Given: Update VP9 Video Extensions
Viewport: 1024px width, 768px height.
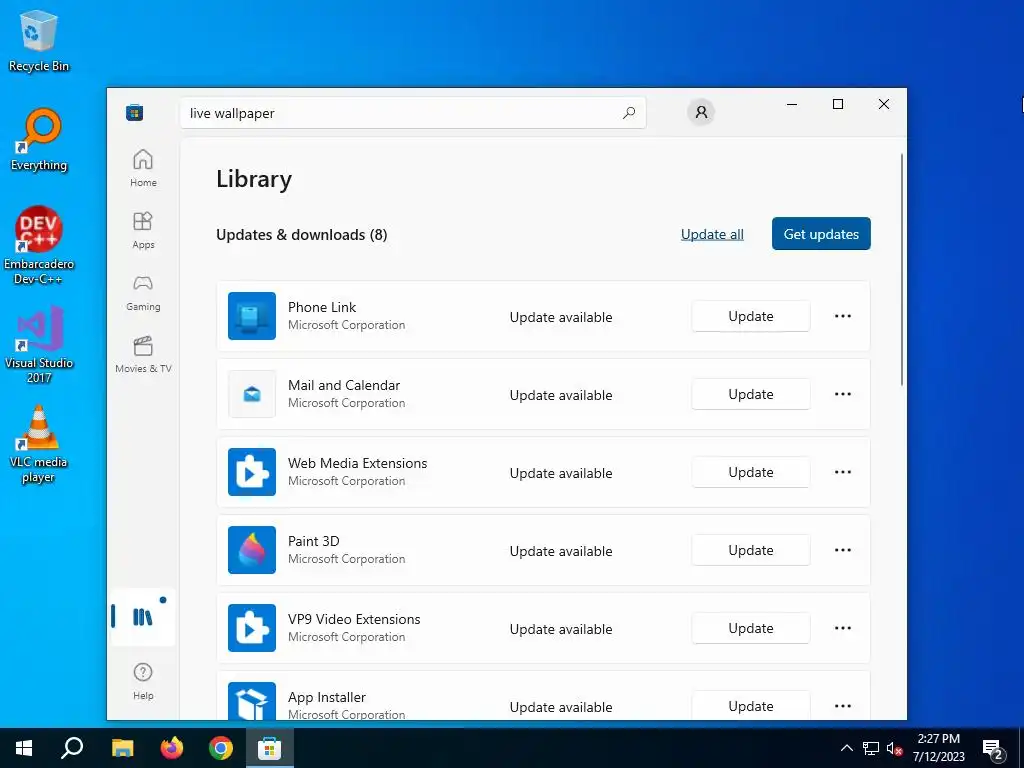Looking at the screenshot, I should pos(751,628).
